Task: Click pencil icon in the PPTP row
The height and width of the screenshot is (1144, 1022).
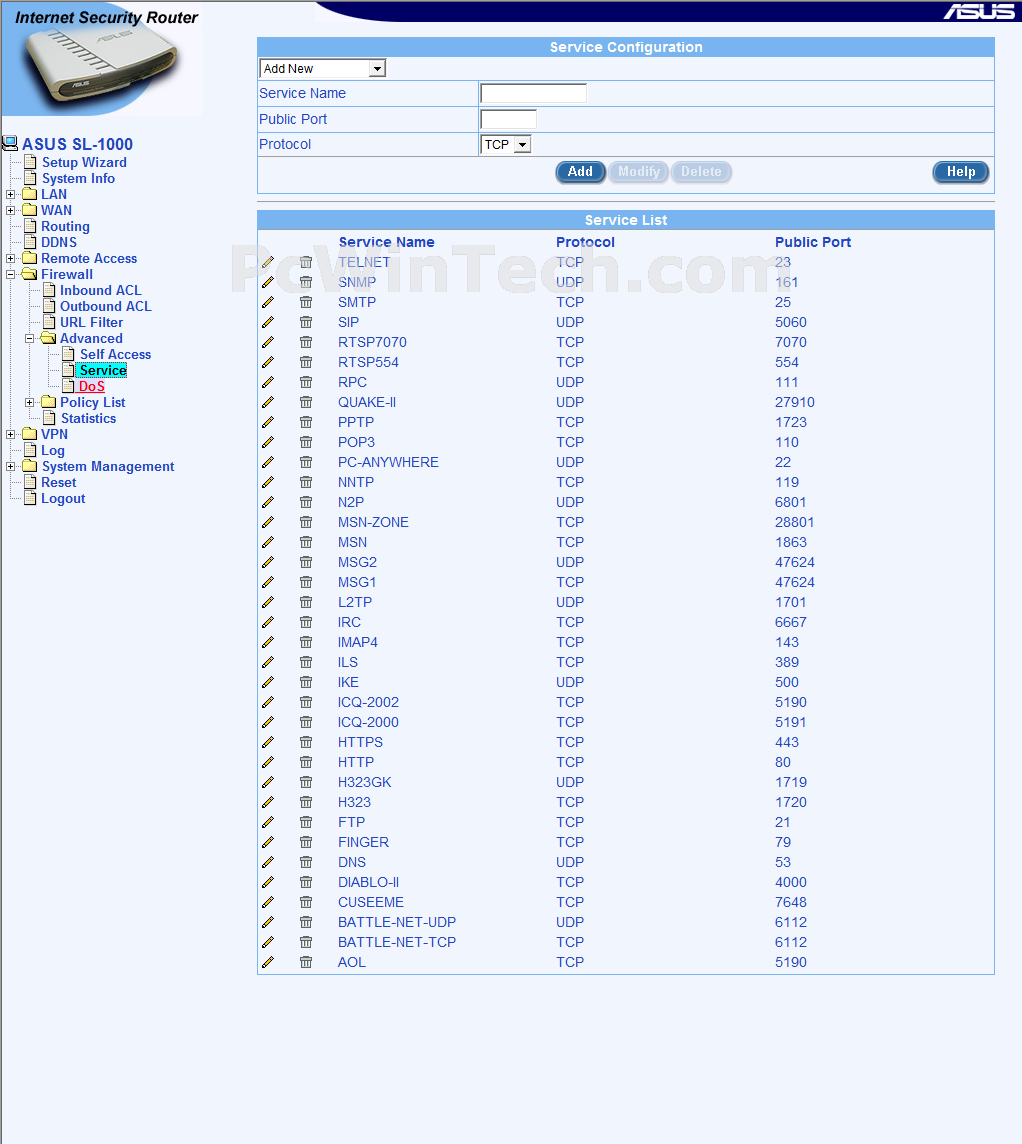Action: point(268,422)
